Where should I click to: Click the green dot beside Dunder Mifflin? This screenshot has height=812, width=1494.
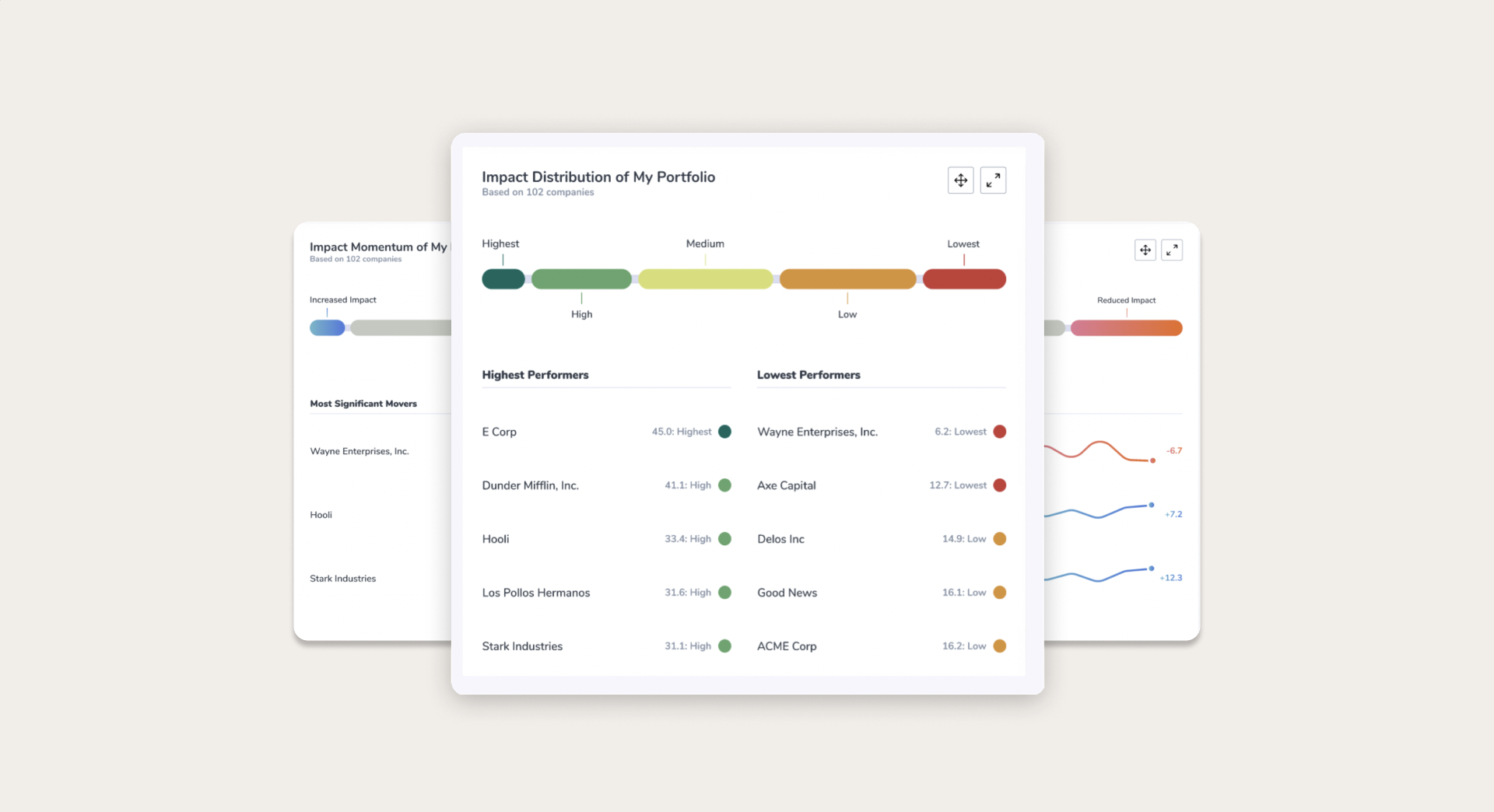pyautogui.click(x=724, y=485)
